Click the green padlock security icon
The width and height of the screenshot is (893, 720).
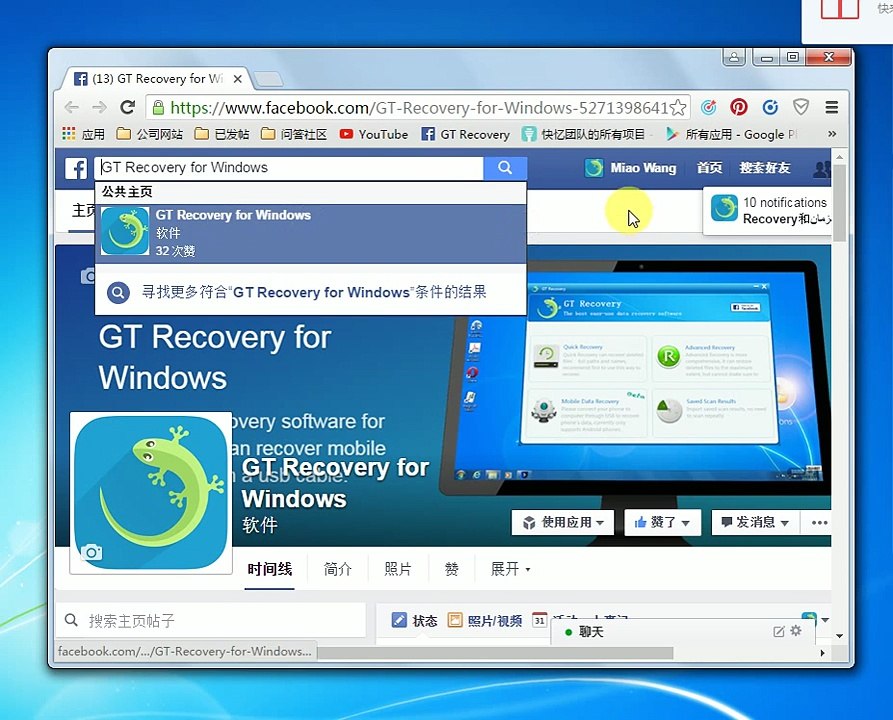(158, 107)
